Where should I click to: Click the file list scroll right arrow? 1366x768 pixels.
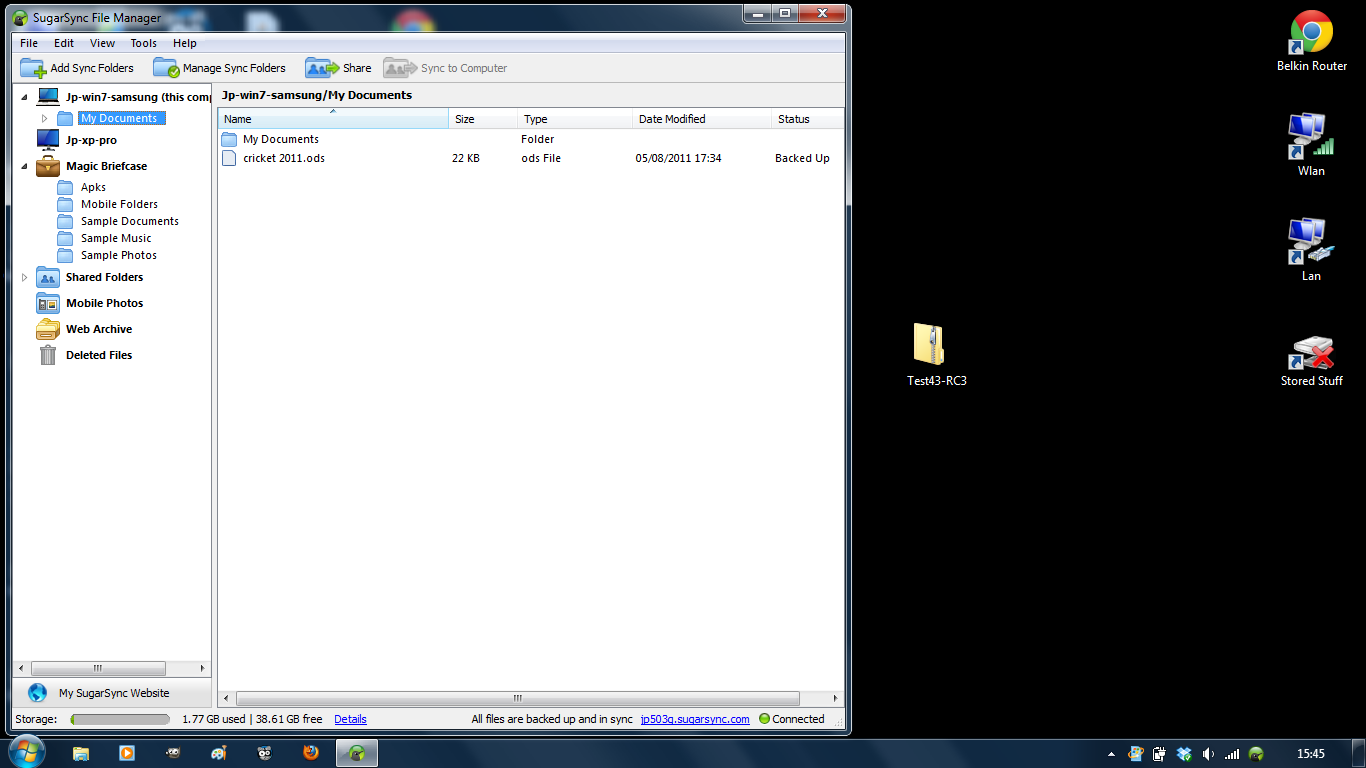coord(837,698)
